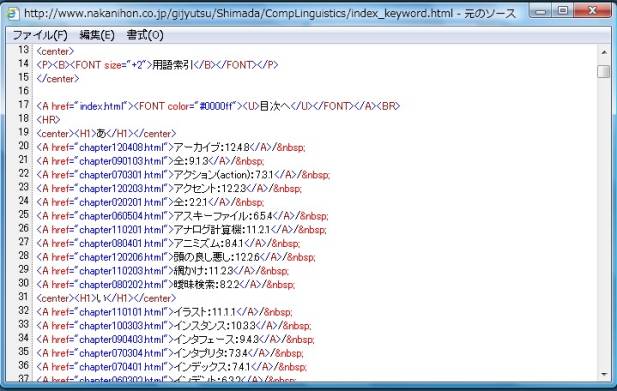Maximize the source viewer window

563,11
